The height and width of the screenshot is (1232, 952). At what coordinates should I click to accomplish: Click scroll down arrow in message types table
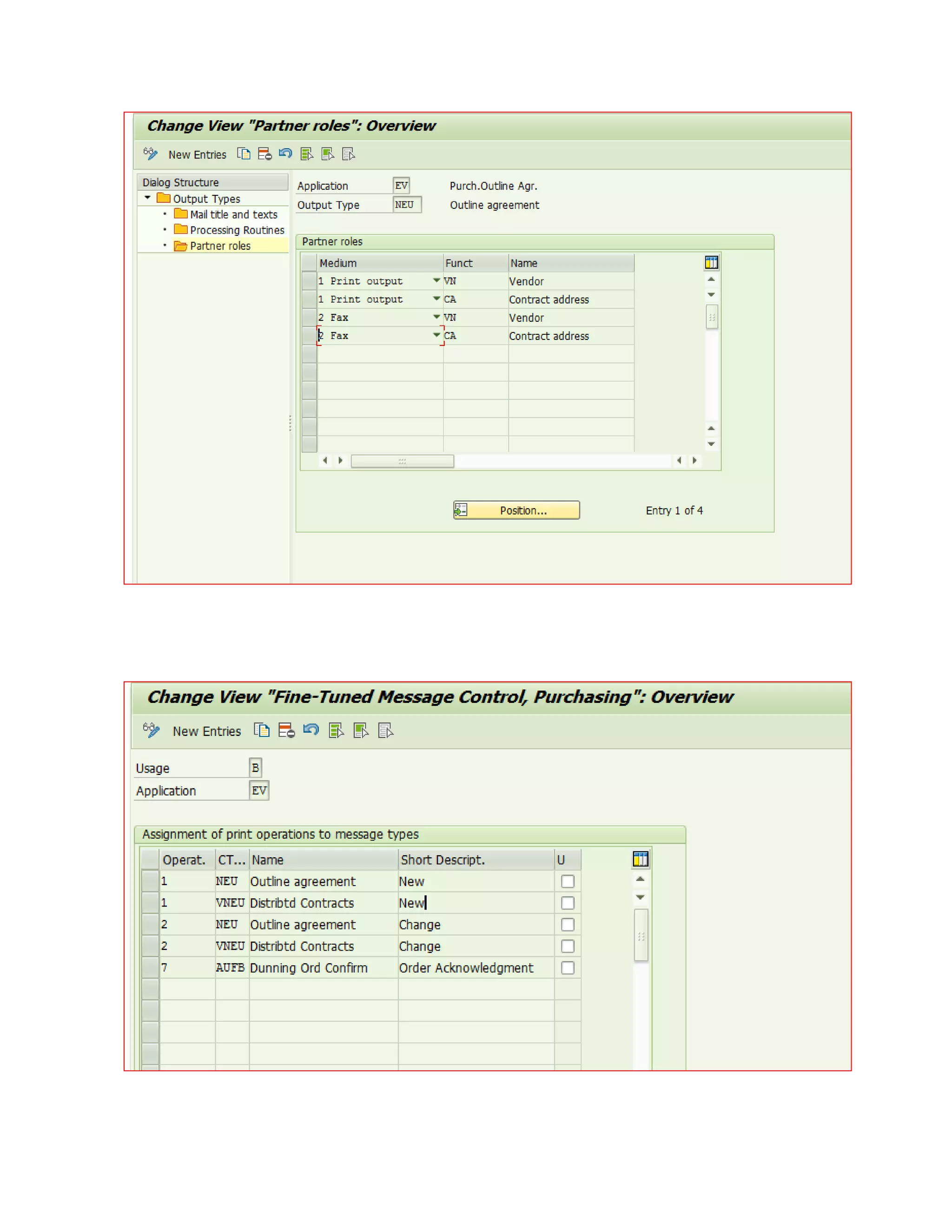[x=640, y=897]
